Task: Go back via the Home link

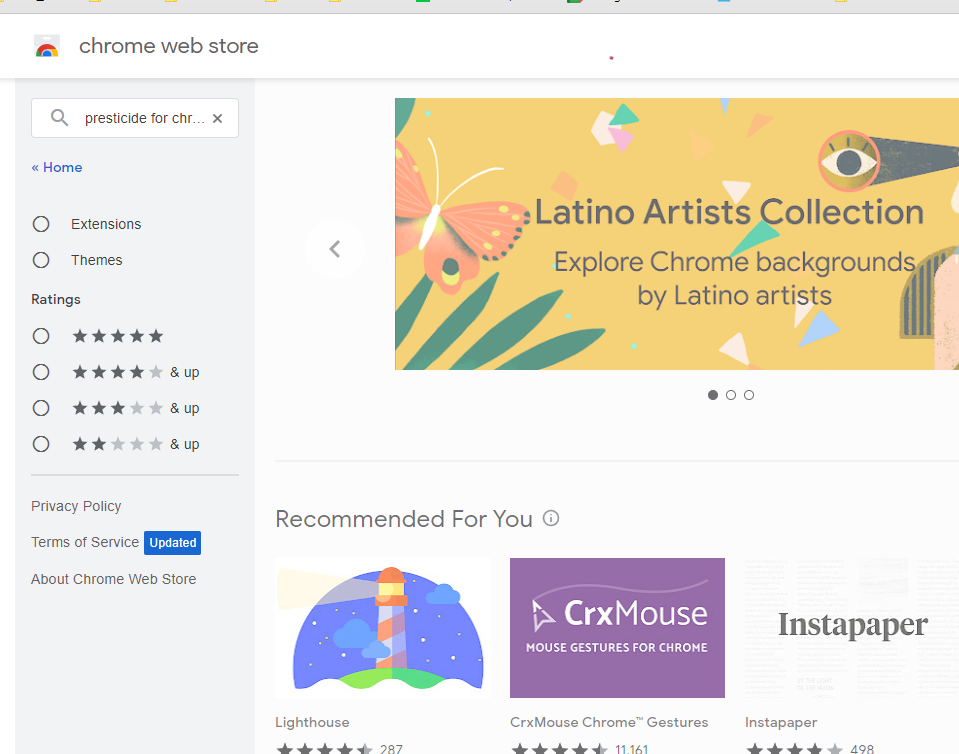Action: [57, 168]
